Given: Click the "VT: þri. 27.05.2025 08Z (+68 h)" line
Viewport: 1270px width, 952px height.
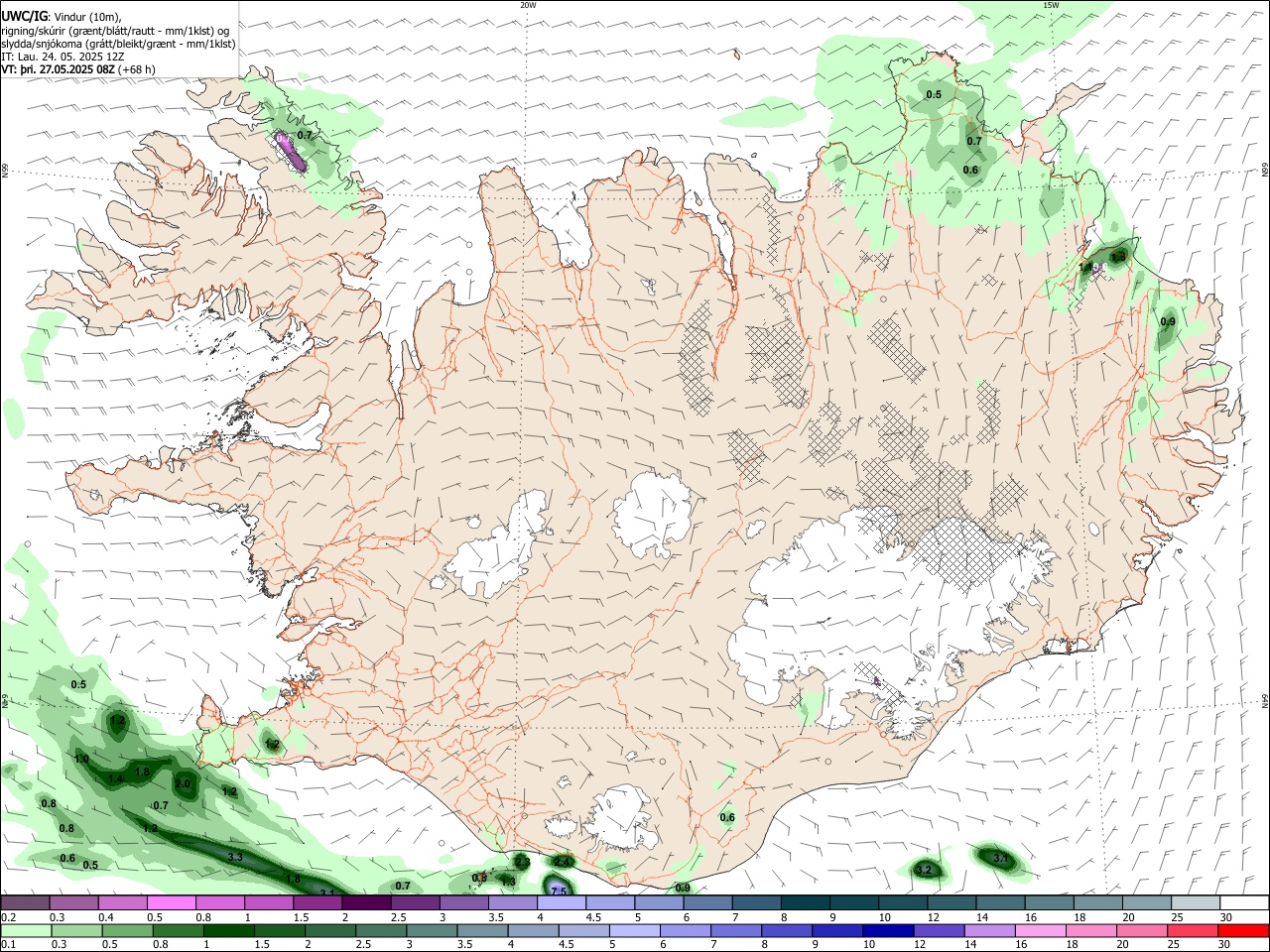Looking at the screenshot, I should coord(78,69).
